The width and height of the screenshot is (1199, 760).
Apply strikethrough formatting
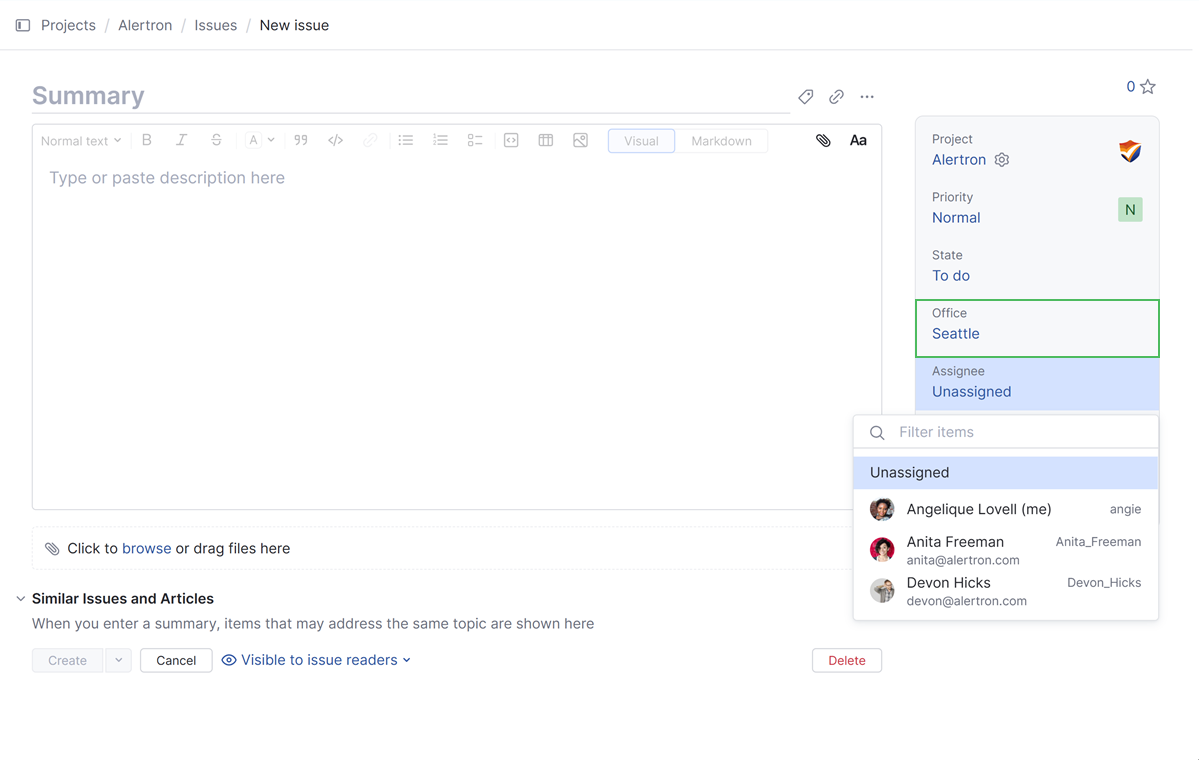pos(216,140)
